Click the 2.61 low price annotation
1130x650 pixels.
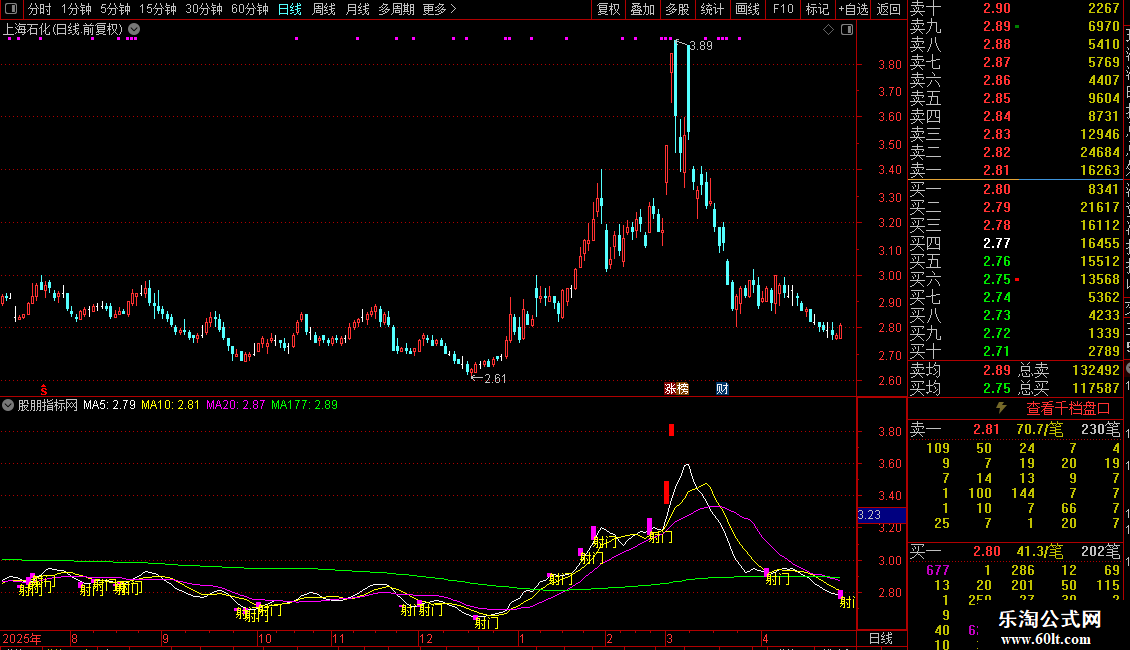[494, 379]
